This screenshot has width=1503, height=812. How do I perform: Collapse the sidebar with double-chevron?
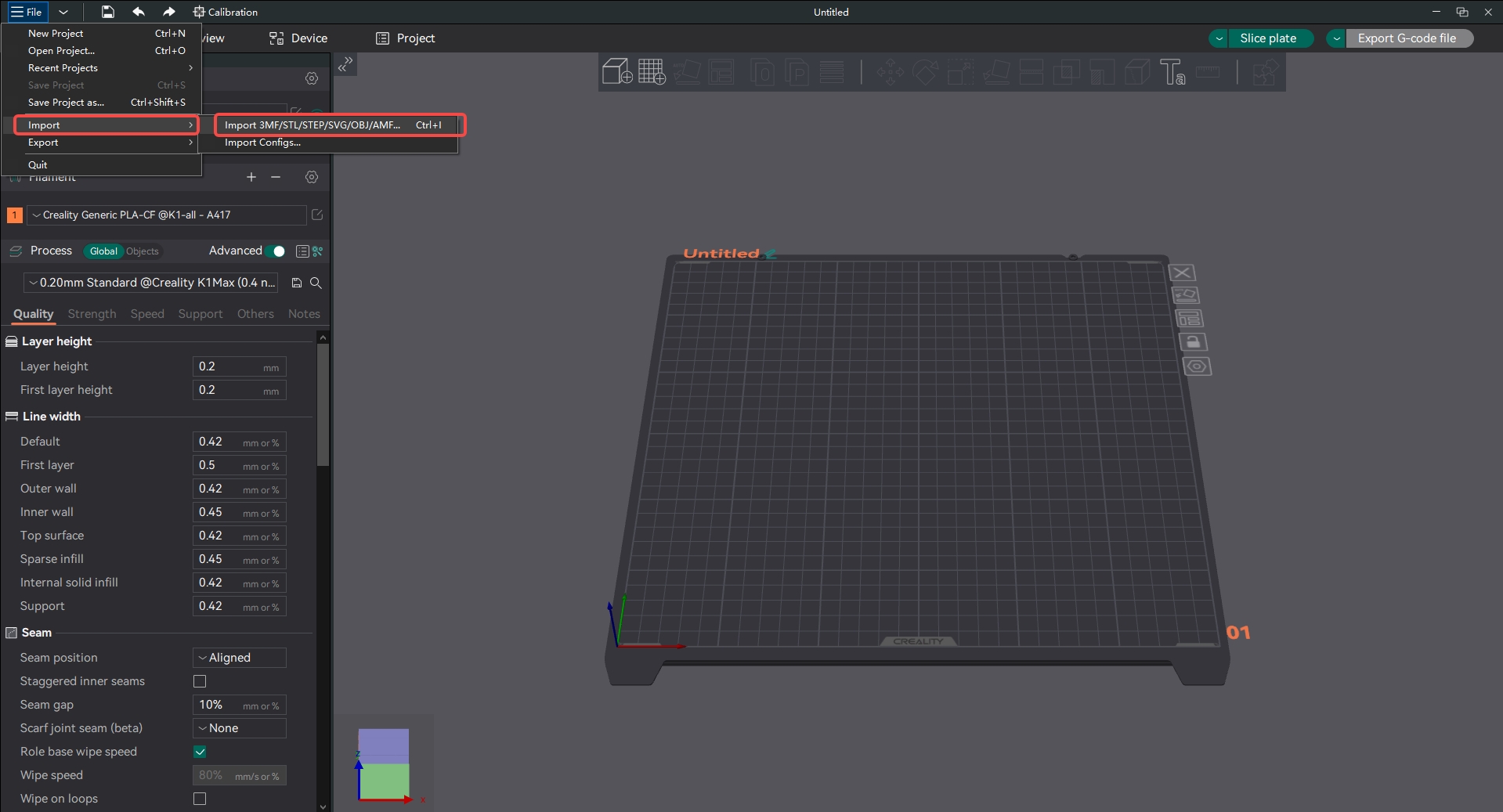pyautogui.click(x=345, y=64)
